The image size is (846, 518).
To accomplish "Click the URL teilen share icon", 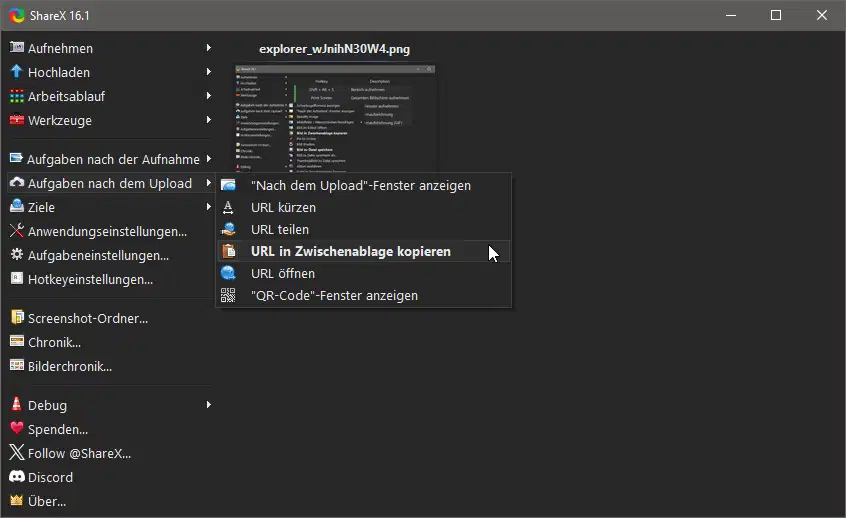I will [x=228, y=229].
